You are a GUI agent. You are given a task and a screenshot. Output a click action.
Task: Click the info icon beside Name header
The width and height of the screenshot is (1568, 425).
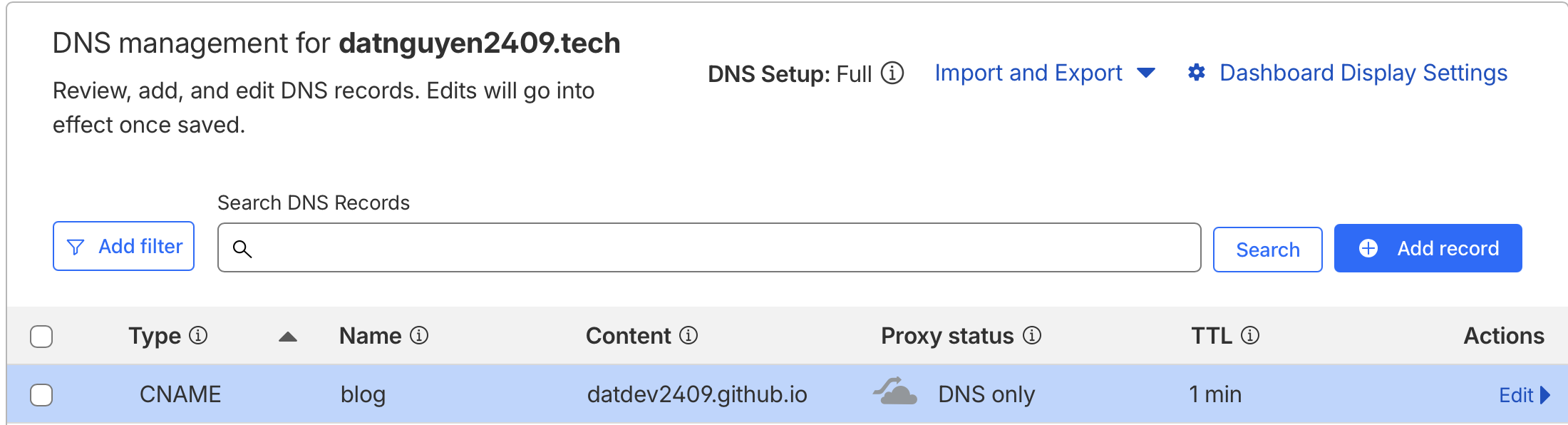(419, 335)
